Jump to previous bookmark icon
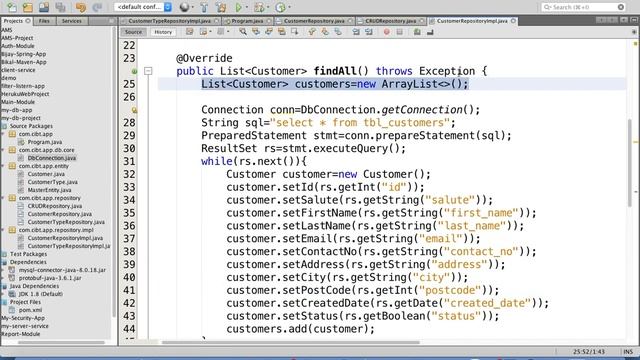 coord(312,32)
